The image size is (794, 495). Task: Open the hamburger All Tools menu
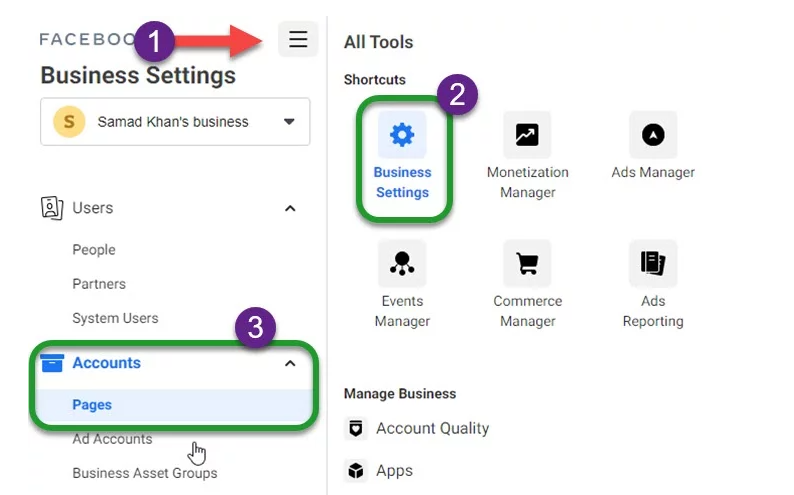click(x=298, y=39)
